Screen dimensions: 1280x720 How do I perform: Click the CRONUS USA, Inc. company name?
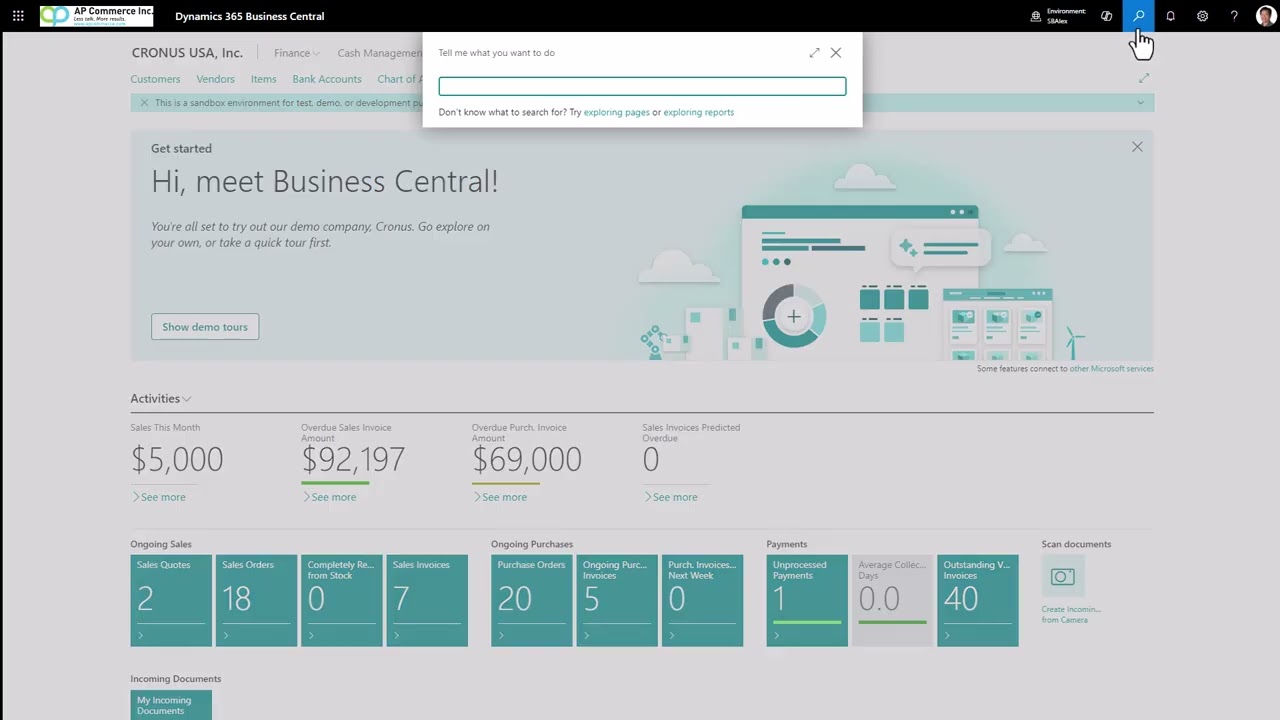point(187,53)
